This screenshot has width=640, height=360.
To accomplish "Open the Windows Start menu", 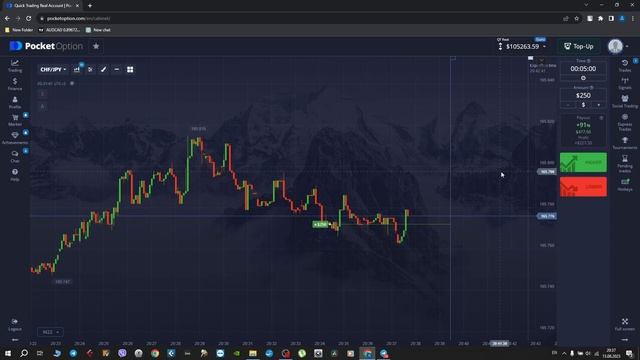I will tap(8, 353).
